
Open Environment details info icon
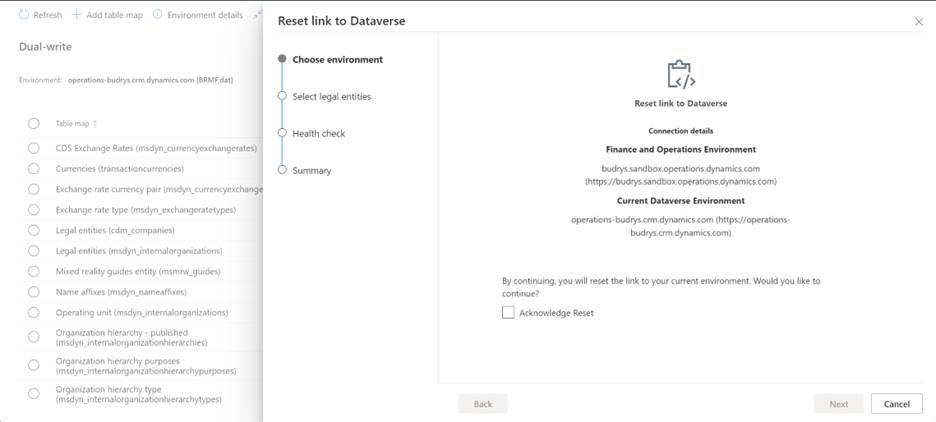click(158, 15)
